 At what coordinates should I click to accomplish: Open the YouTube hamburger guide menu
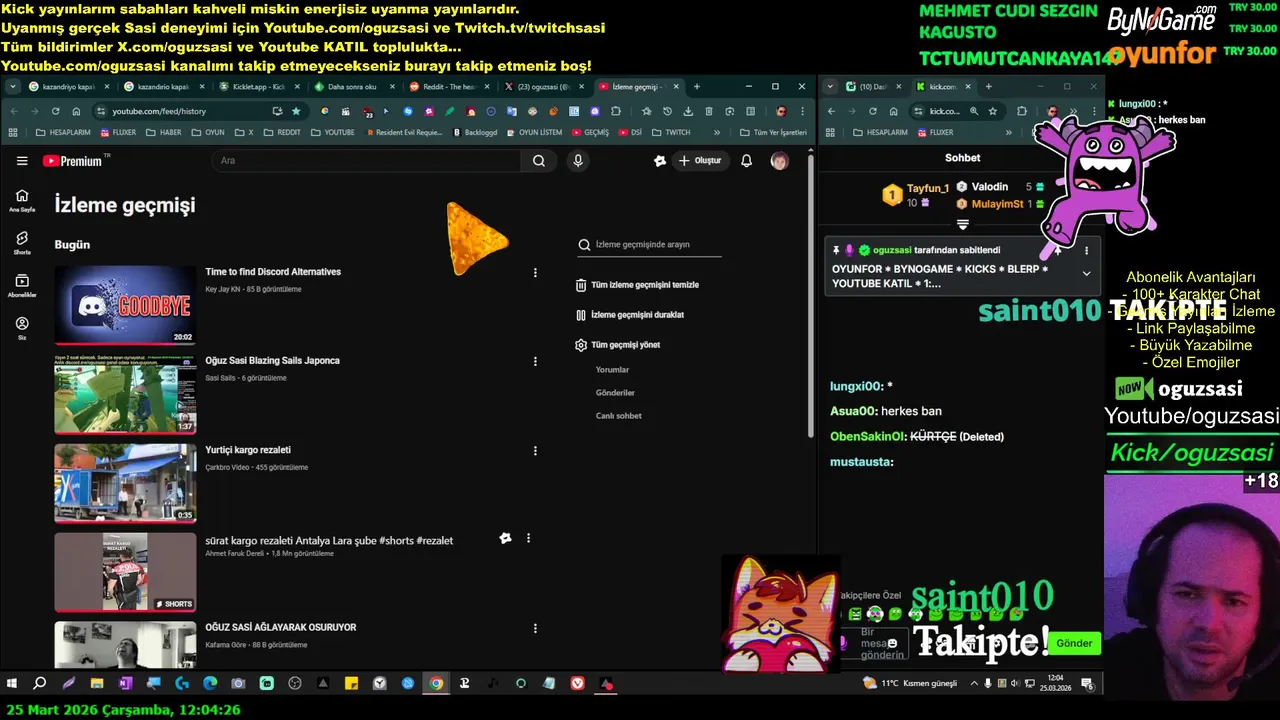pos(22,161)
